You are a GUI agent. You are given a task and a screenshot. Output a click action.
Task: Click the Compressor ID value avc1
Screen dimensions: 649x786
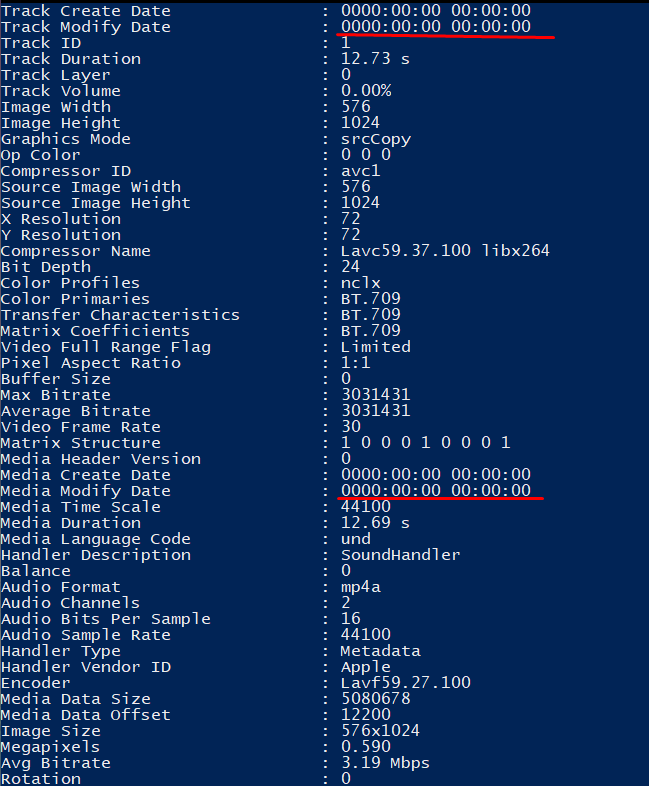coord(360,171)
